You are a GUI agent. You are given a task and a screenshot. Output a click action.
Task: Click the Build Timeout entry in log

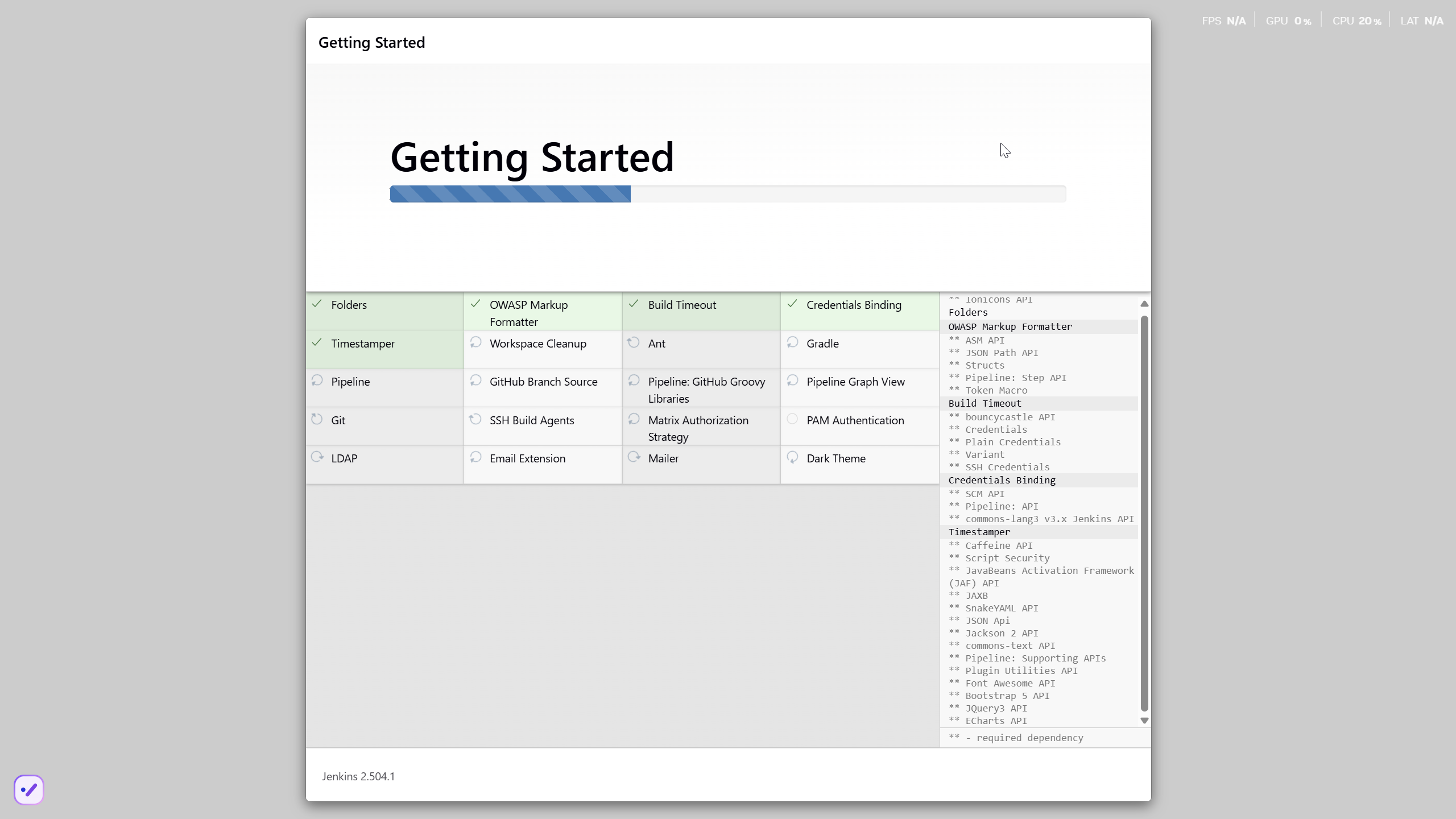coord(985,403)
